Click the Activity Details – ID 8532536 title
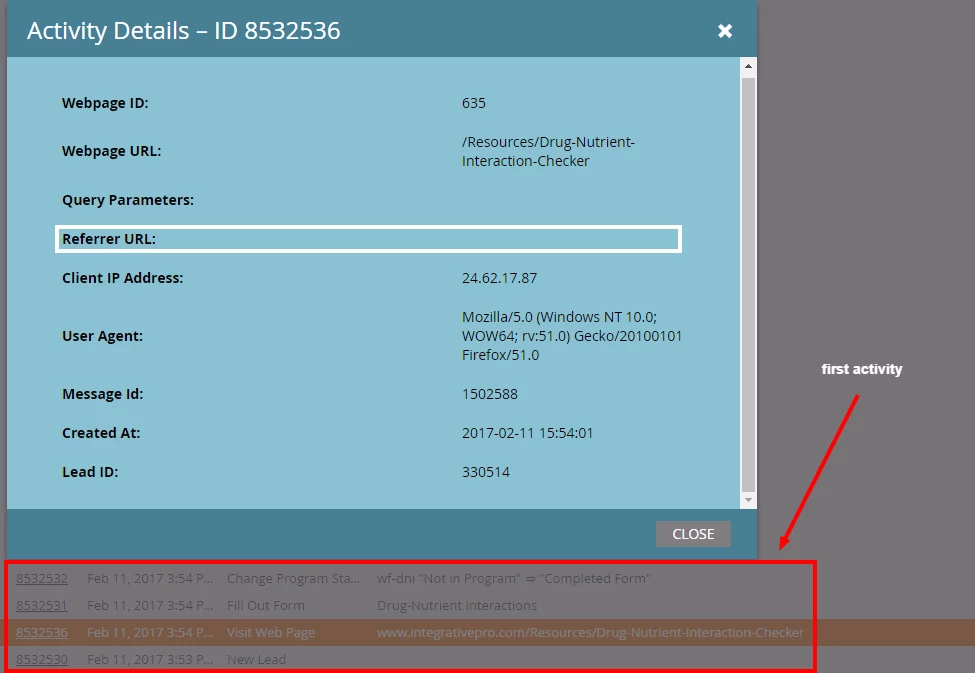The height and width of the screenshot is (673, 975). click(183, 30)
